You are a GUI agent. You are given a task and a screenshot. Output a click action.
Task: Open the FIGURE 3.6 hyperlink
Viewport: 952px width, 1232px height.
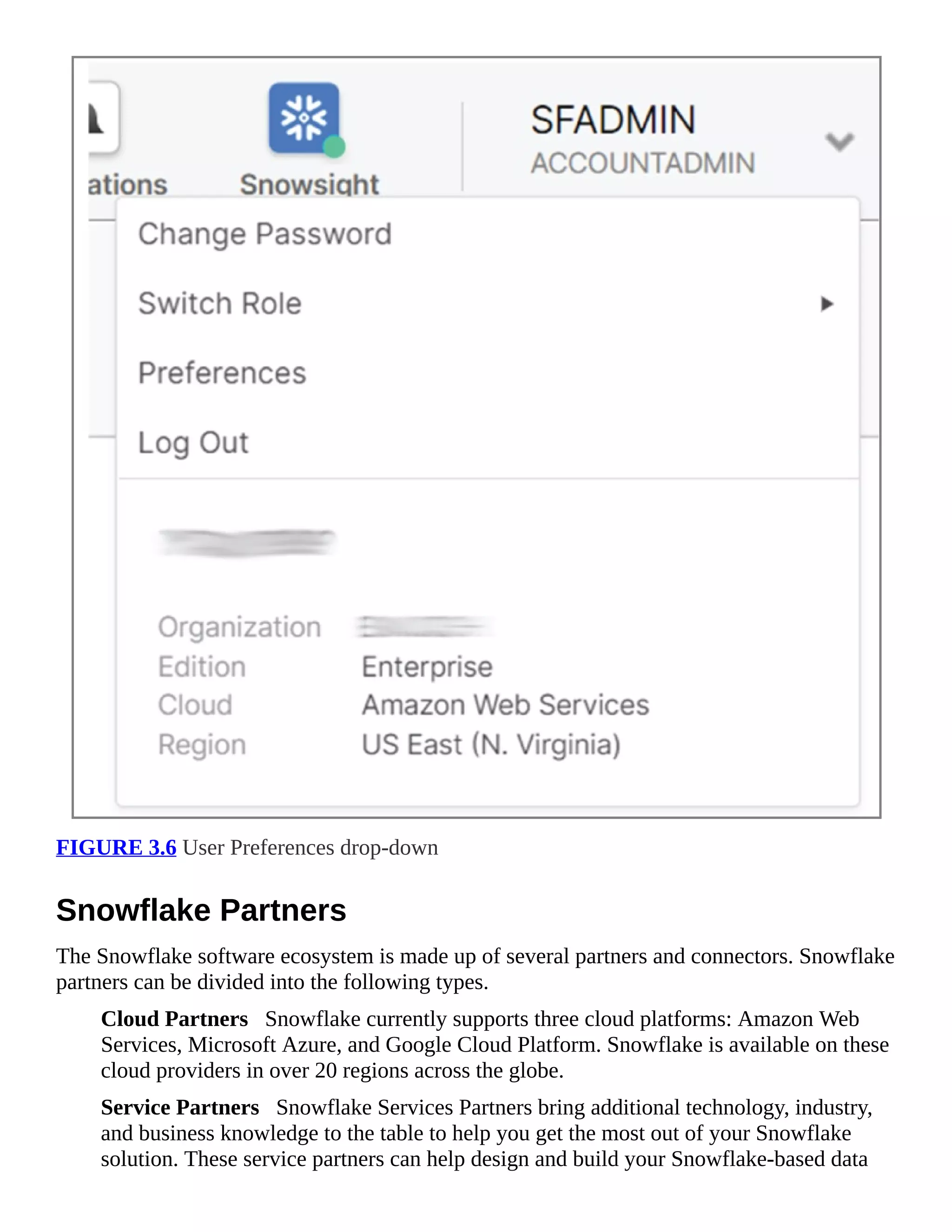[116, 848]
